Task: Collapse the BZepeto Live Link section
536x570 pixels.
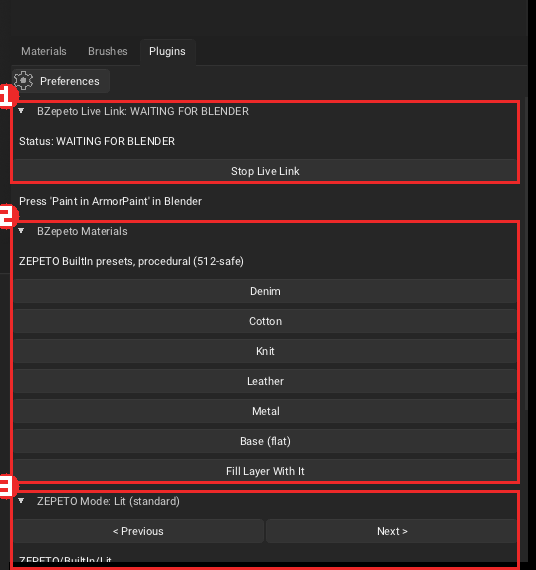Action: (x=21, y=111)
